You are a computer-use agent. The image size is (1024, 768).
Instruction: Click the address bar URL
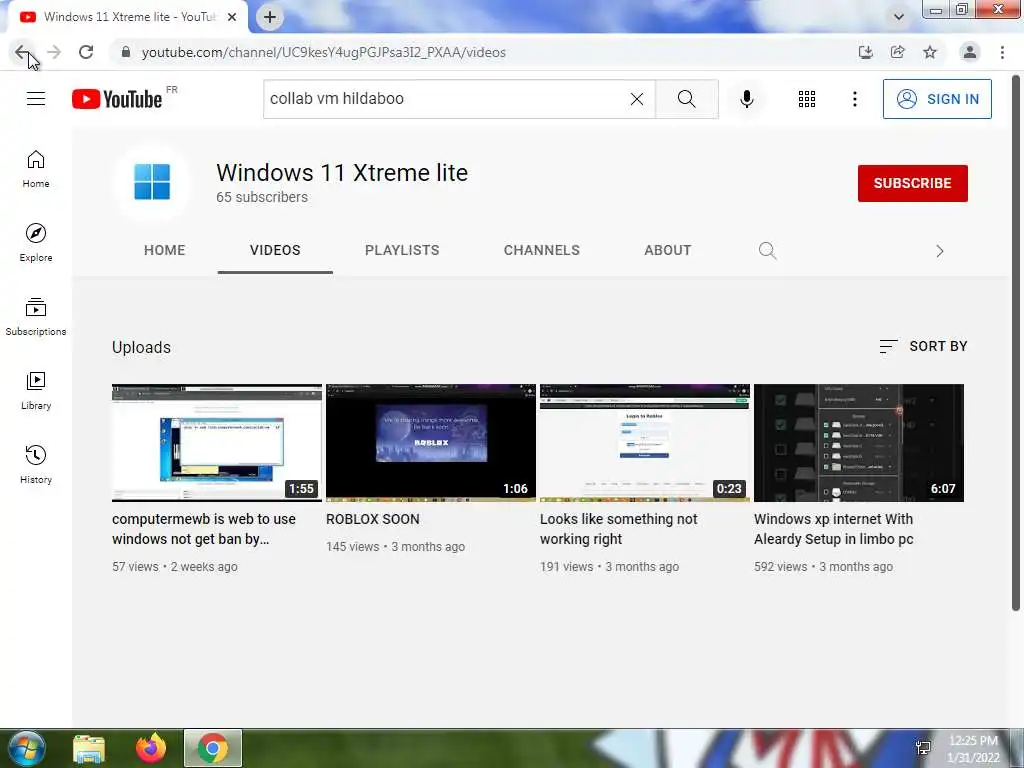324,52
